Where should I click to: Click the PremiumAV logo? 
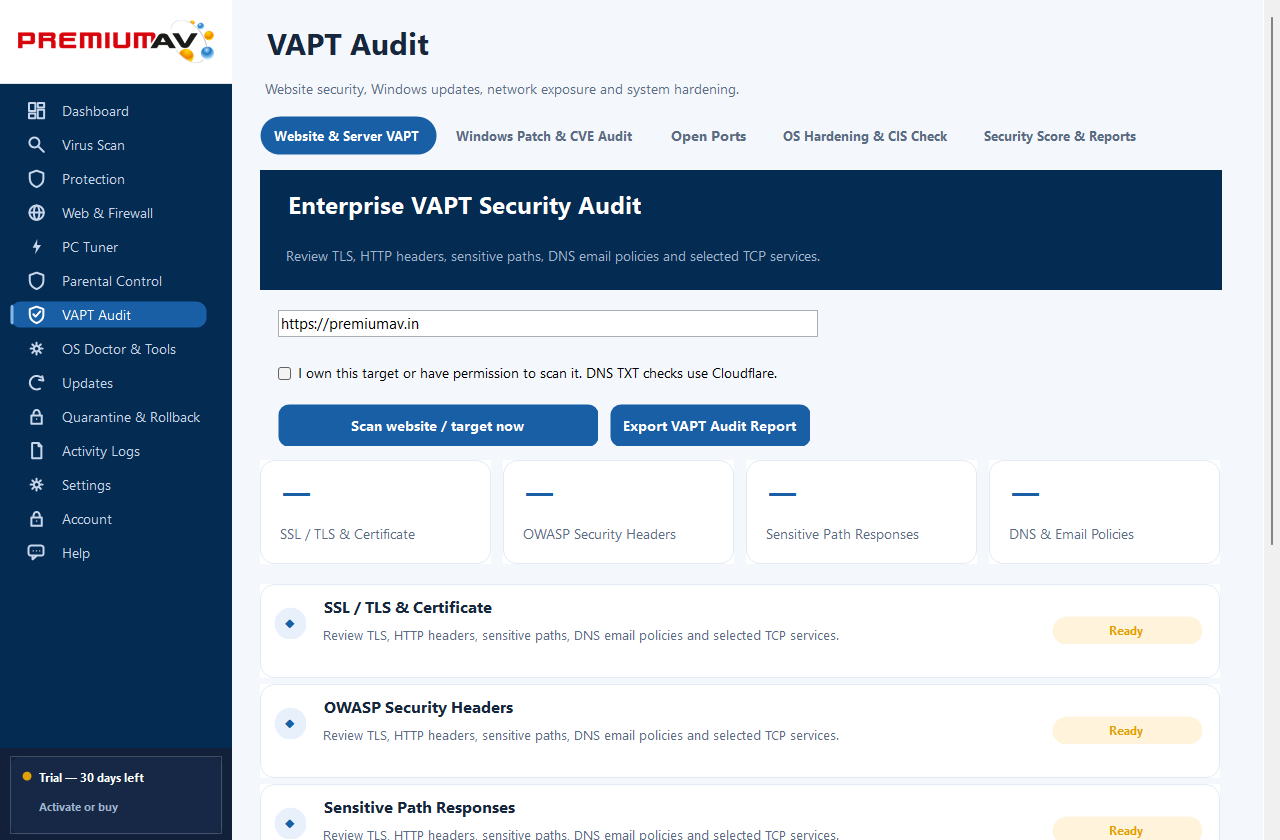(116, 41)
